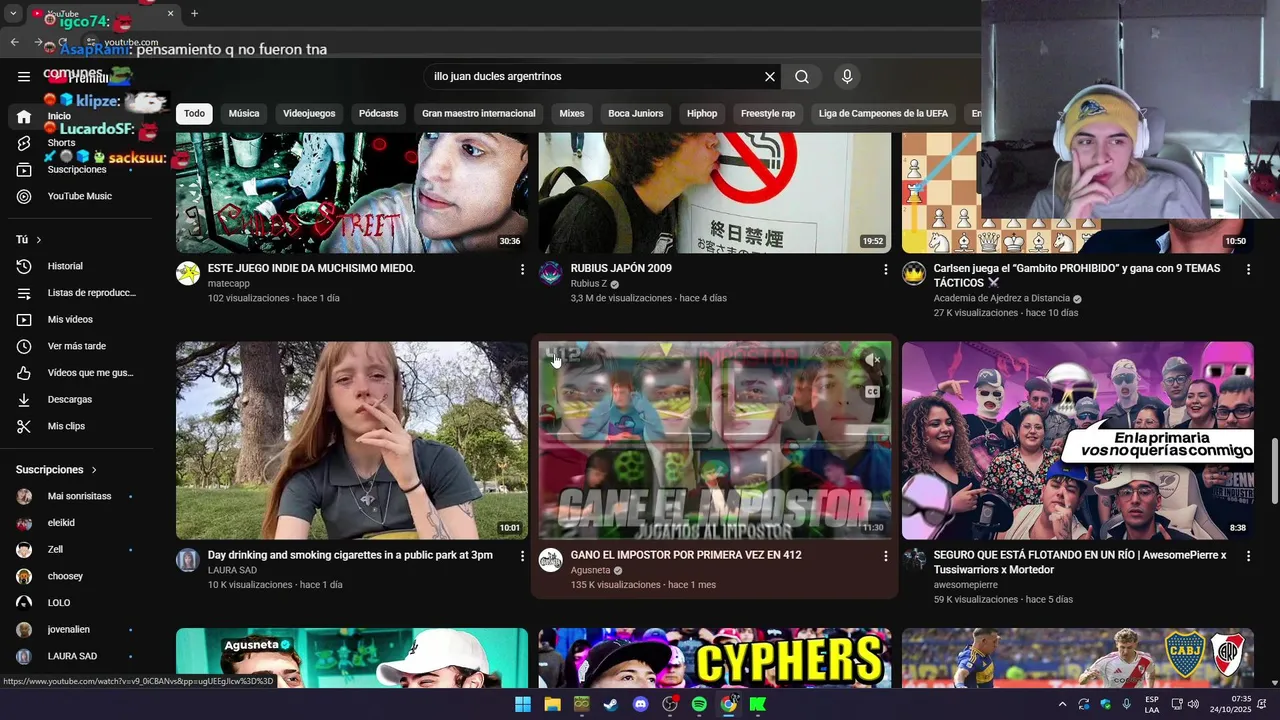Open the LAURA SAD video channel avatar
Image resolution: width=1280 pixels, height=720 pixels.
(188, 560)
